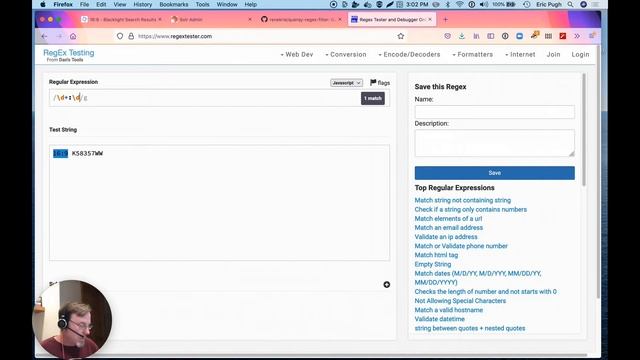Switch to the Blacklight Search Results tab

(x=122, y=19)
